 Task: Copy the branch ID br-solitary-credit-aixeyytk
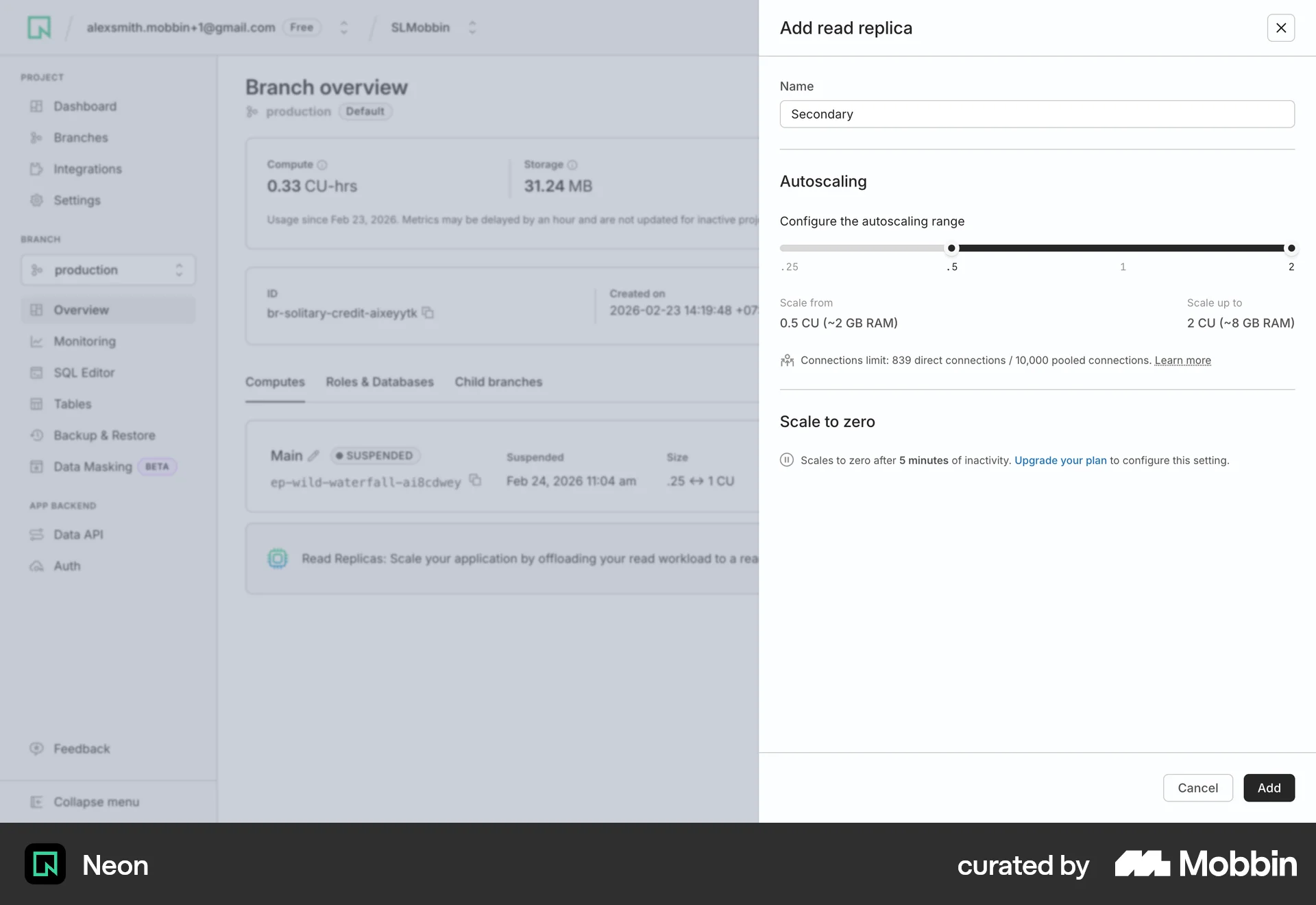pyautogui.click(x=428, y=313)
